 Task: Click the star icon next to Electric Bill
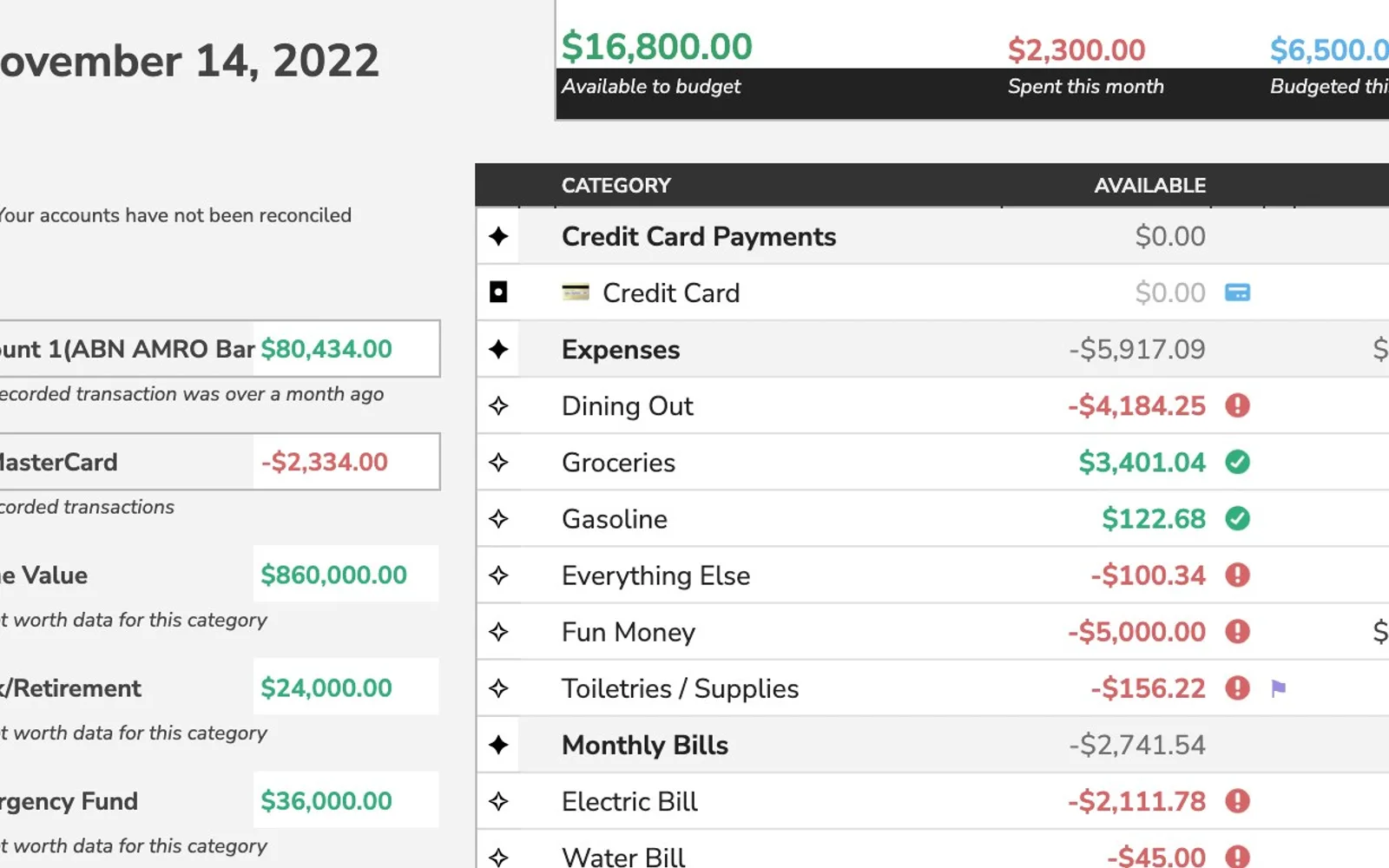tap(498, 801)
